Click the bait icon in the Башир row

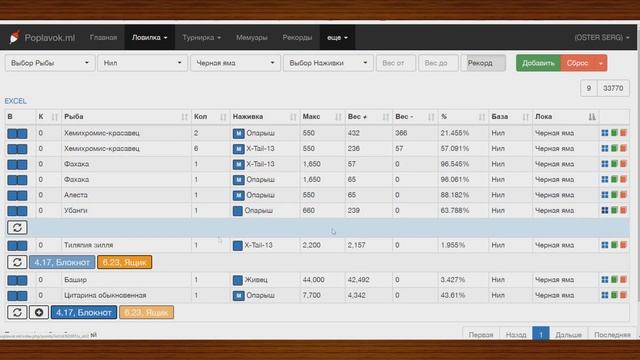(238, 280)
